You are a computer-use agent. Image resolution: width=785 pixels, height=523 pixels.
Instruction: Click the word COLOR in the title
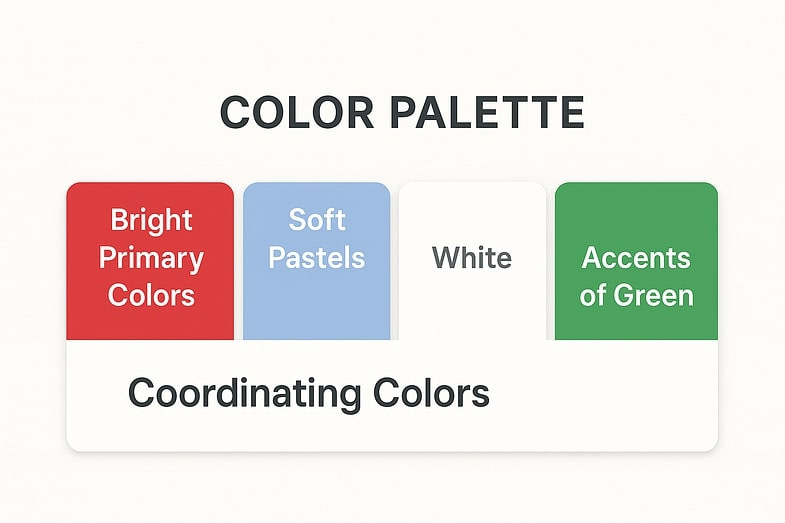tap(297, 112)
